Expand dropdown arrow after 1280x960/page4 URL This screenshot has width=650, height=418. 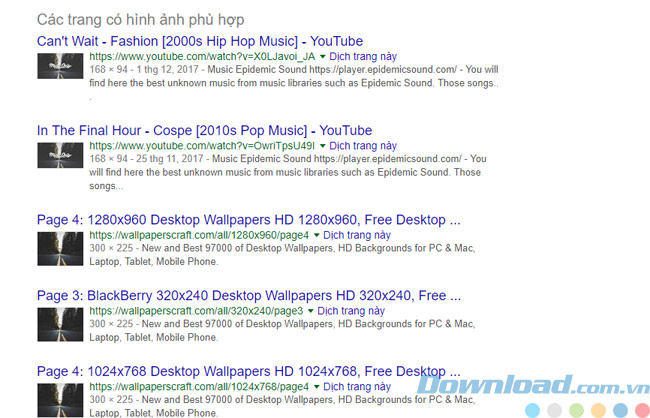pyautogui.click(x=316, y=235)
